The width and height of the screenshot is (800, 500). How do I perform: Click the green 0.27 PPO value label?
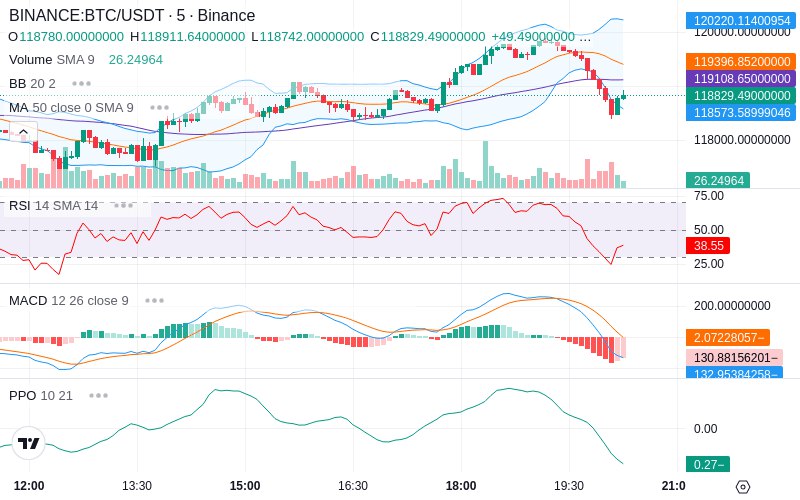click(x=708, y=464)
